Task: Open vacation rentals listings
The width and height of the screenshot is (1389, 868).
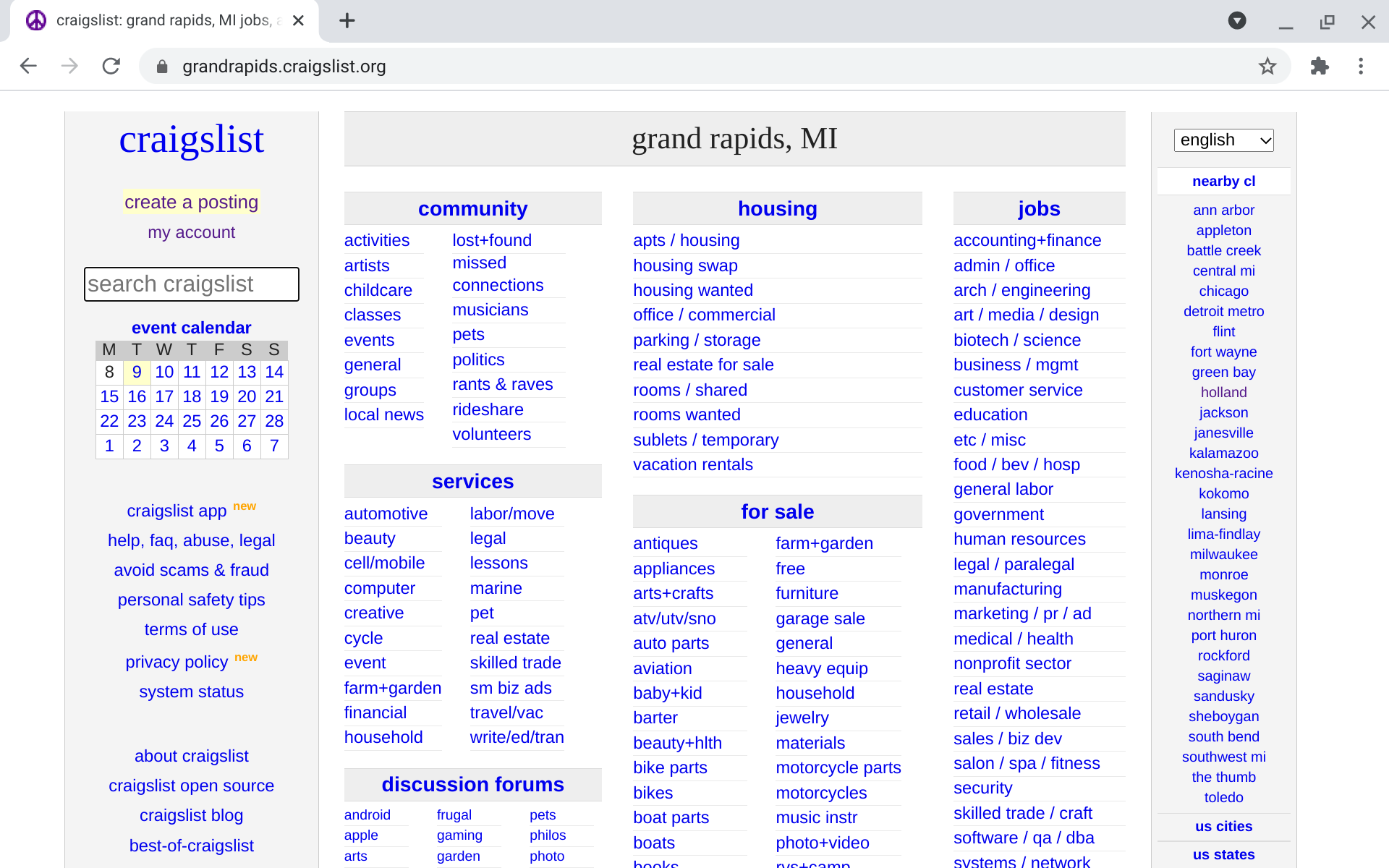Action: pos(692,464)
